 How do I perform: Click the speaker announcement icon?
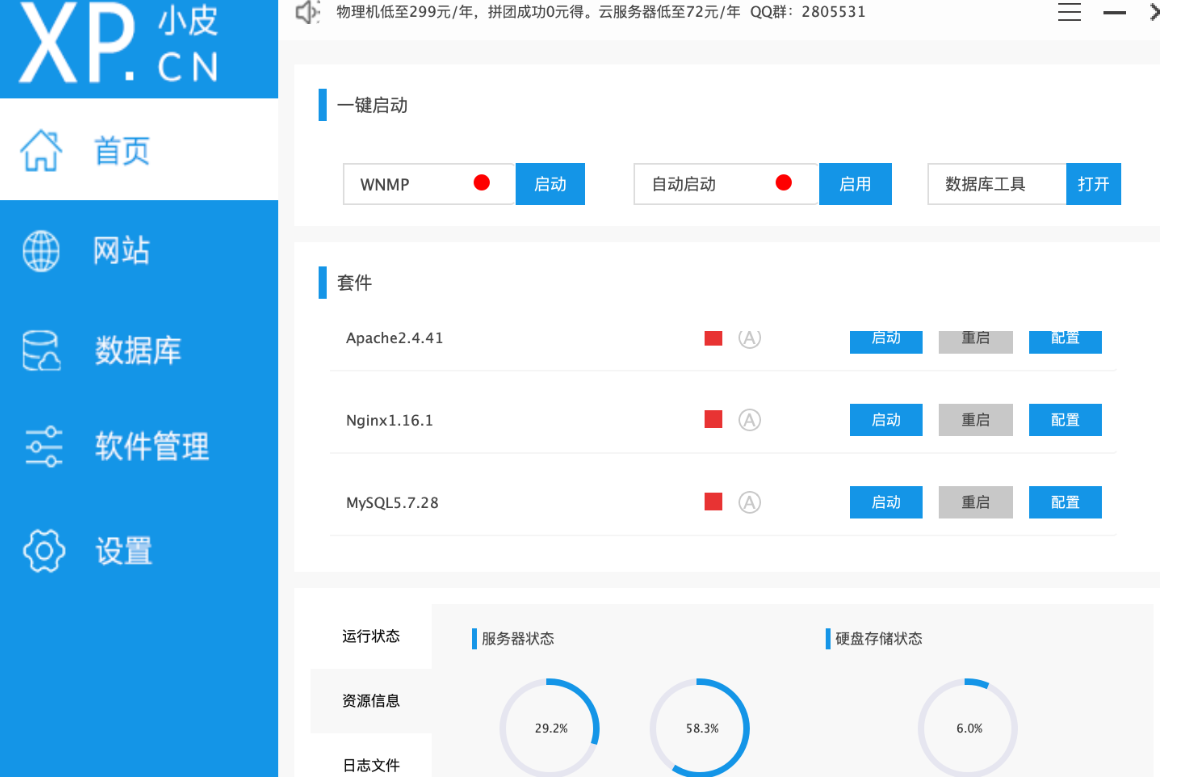307,13
